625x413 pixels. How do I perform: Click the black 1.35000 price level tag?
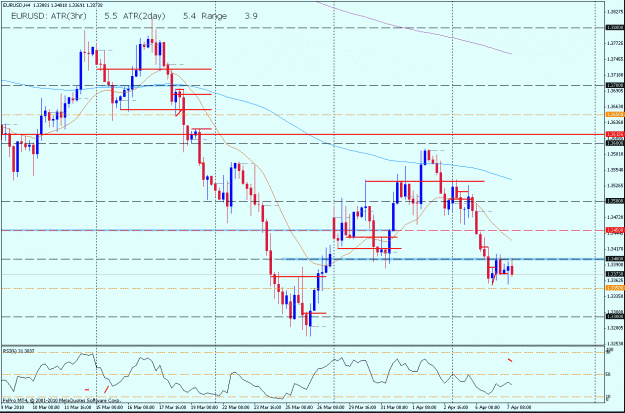point(615,201)
